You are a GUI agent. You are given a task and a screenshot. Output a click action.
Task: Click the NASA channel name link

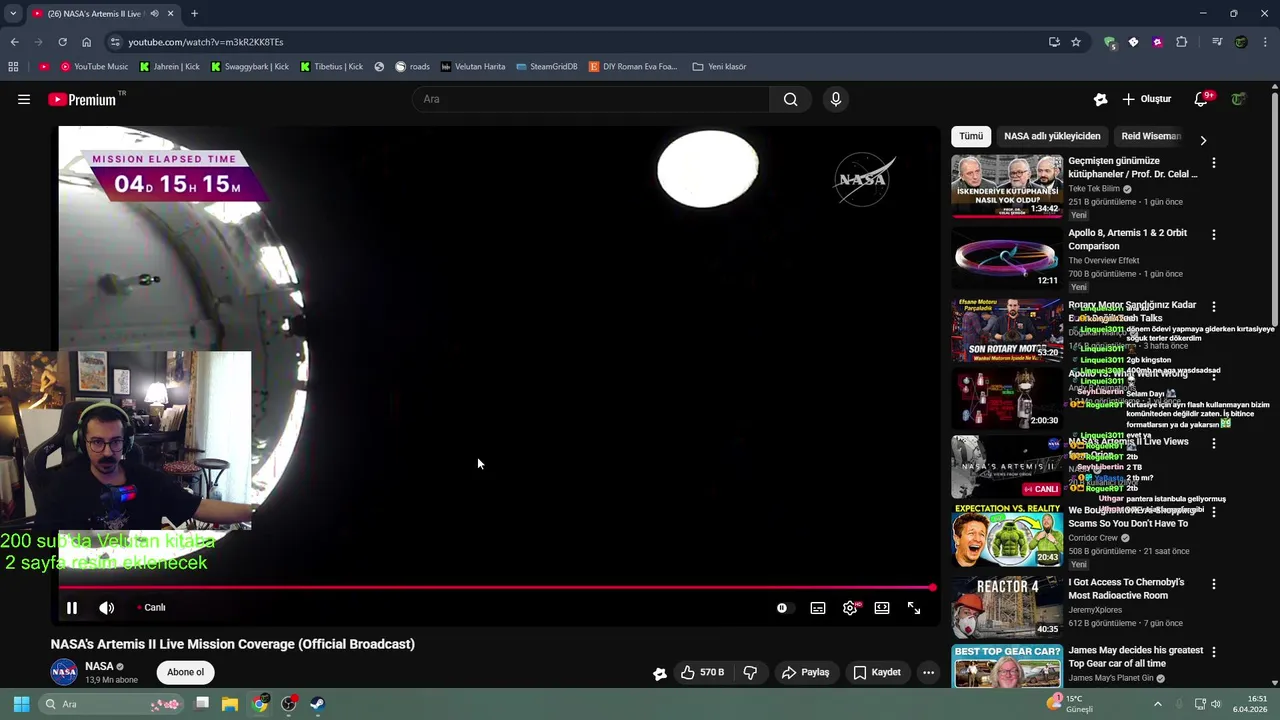pos(99,666)
